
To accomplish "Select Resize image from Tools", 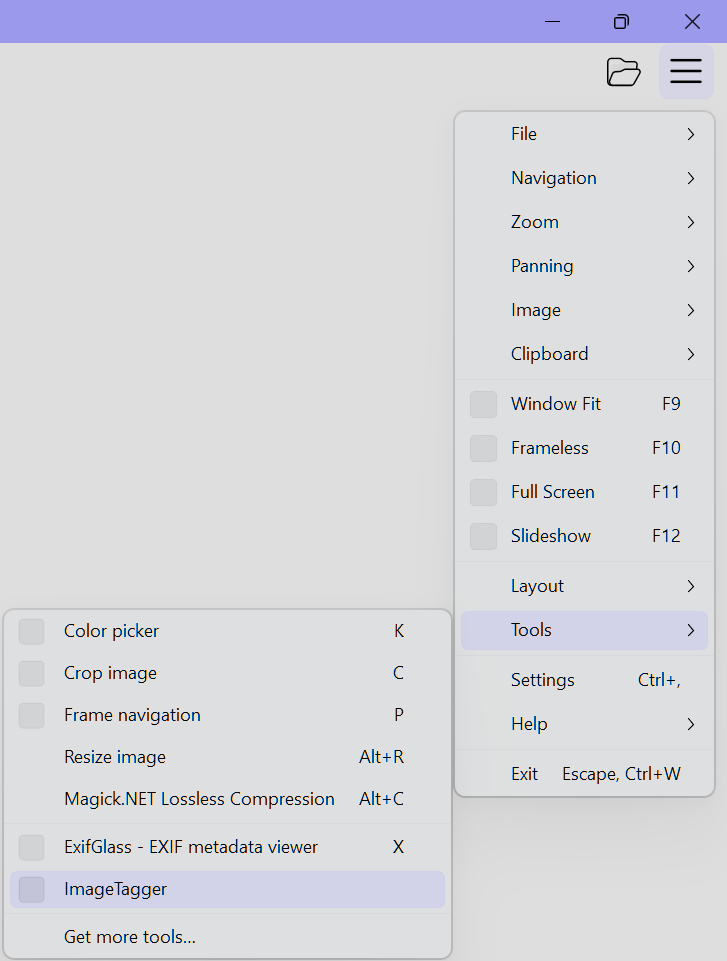I will click(115, 757).
